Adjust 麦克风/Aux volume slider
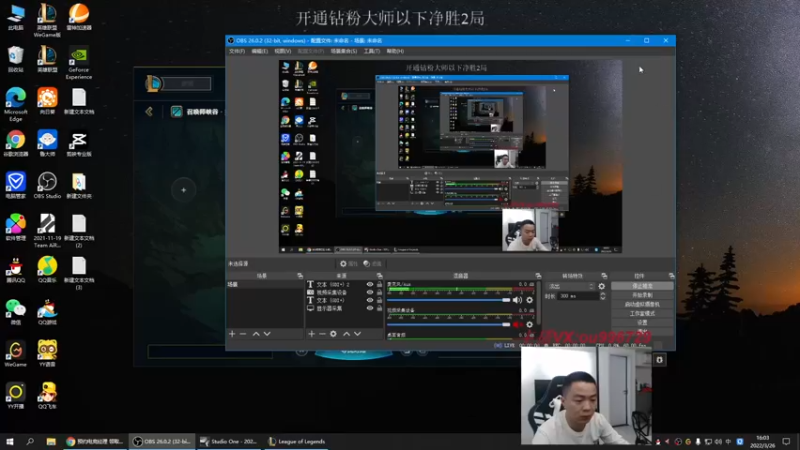The height and width of the screenshot is (450, 800). [x=448, y=300]
